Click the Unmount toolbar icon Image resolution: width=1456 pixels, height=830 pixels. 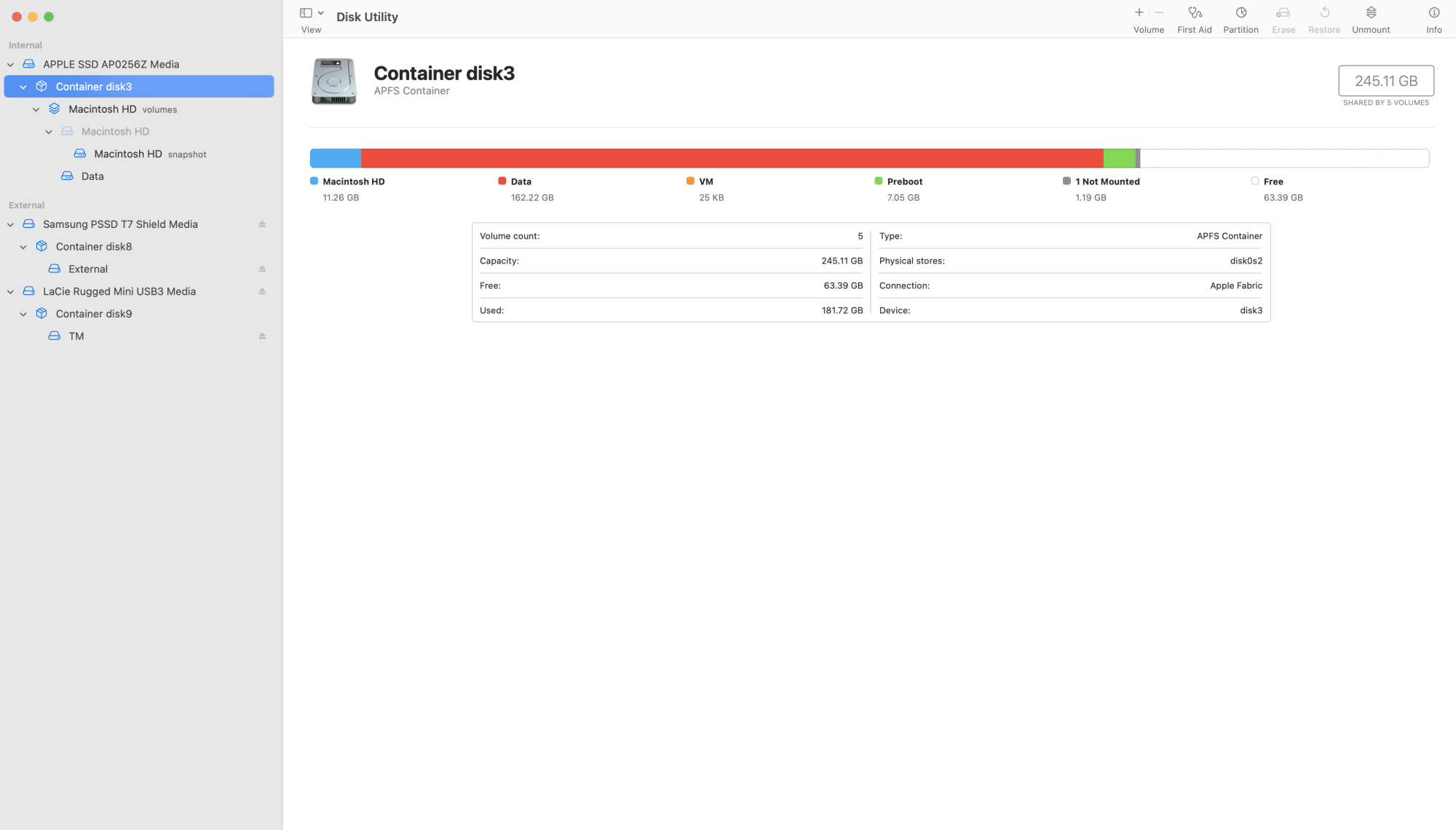tap(1371, 13)
